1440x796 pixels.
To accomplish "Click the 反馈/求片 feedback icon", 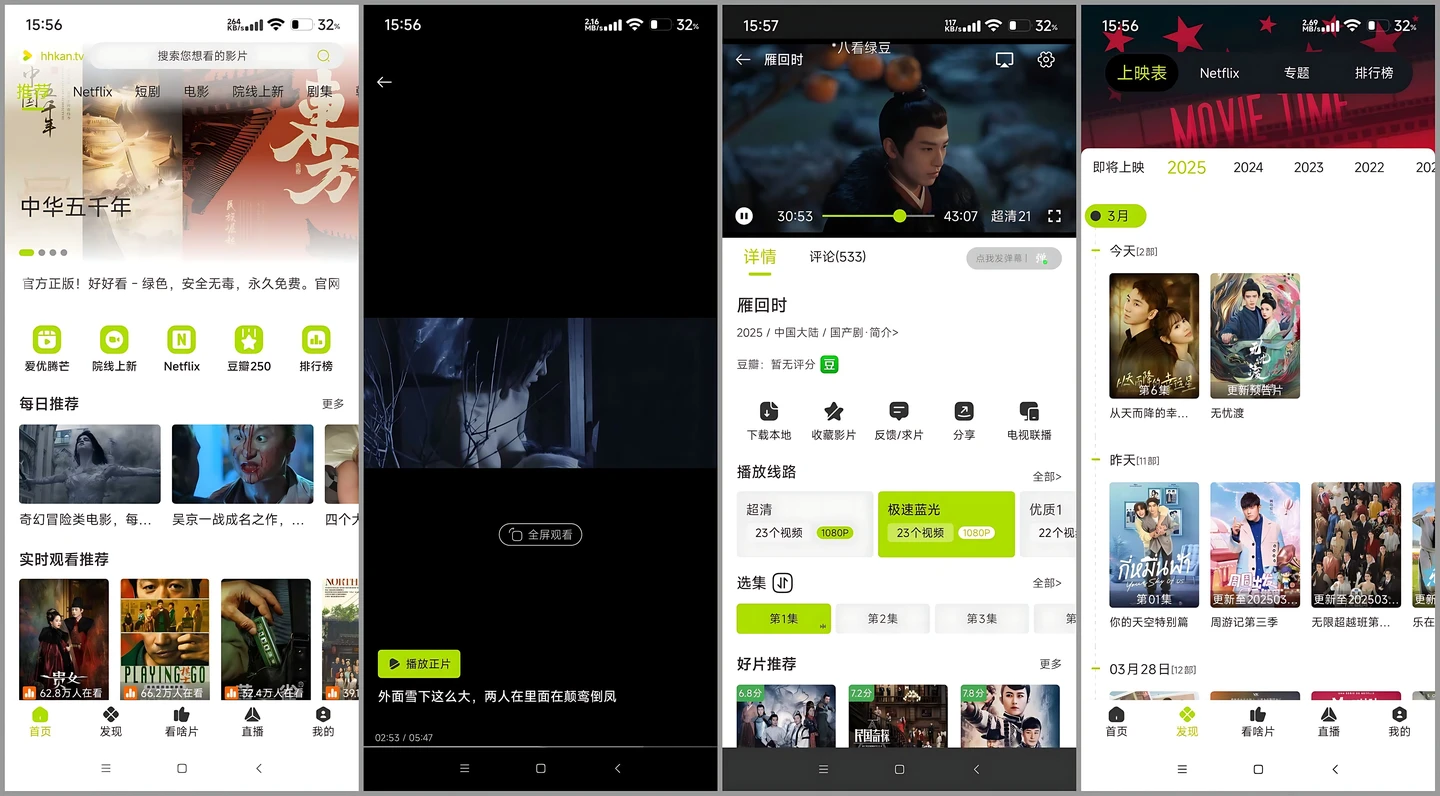I will (899, 411).
